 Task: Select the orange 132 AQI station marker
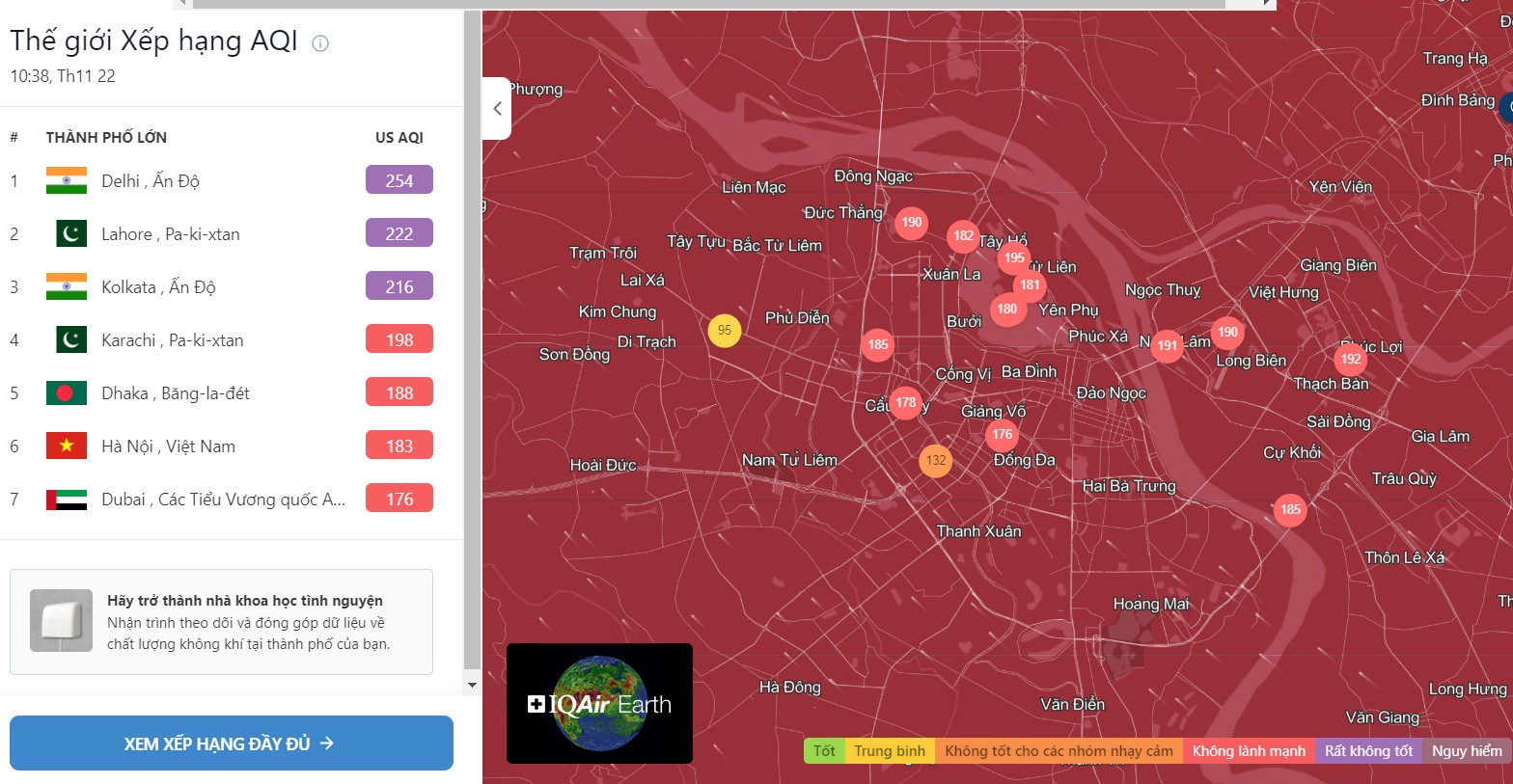click(936, 461)
